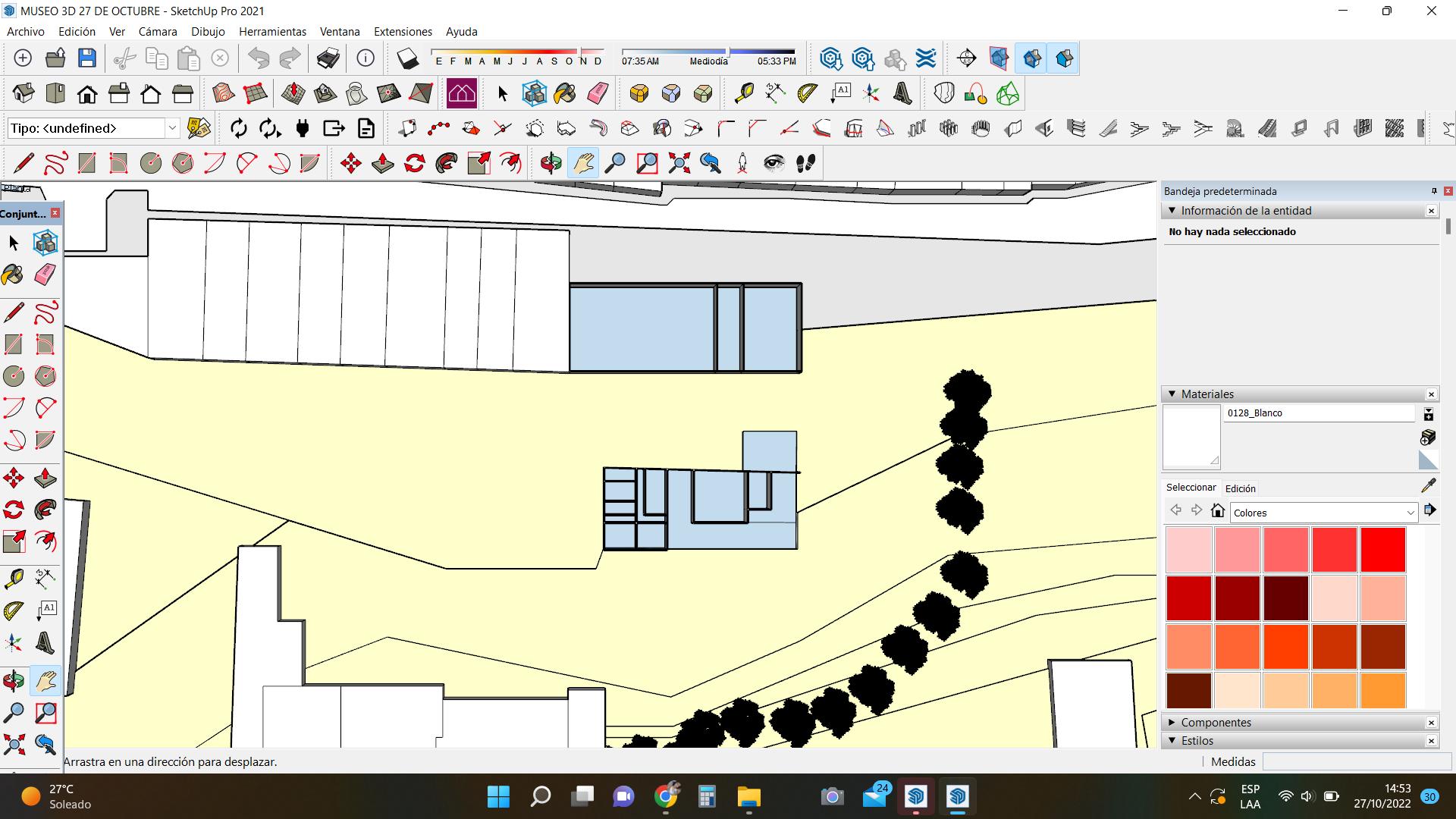This screenshot has width=1456, height=819.
Task: Activate the Zoom Extents tool
Action: click(x=679, y=163)
